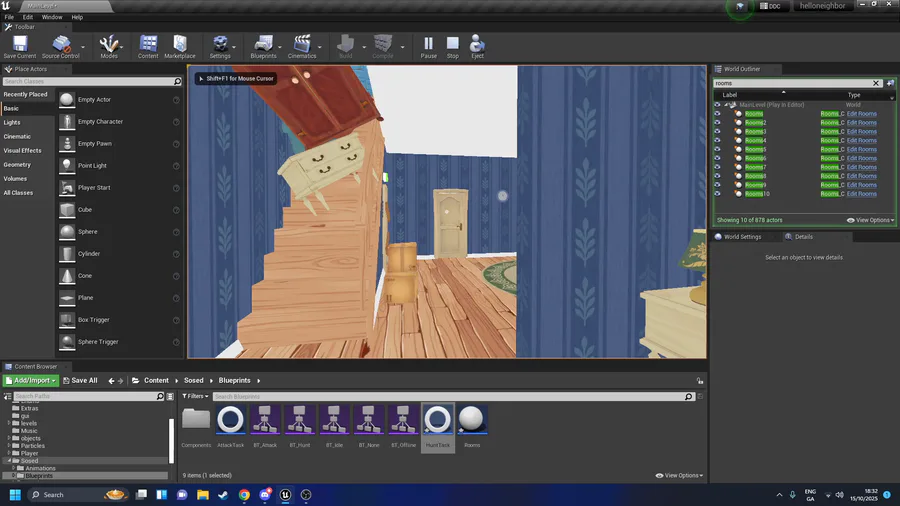
Task: Open Add/Import dropdown button
Action: point(30,380)
